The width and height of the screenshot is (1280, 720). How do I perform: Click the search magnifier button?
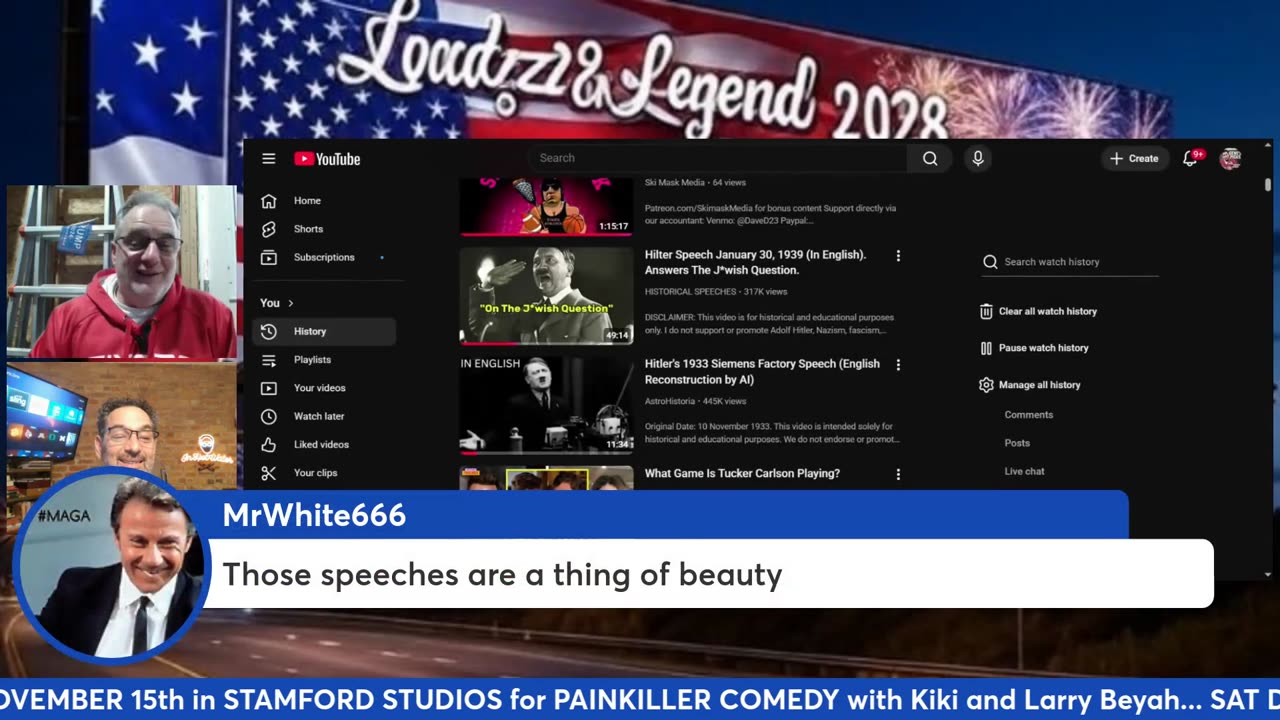pyautogui.click(x=930, y=158)
